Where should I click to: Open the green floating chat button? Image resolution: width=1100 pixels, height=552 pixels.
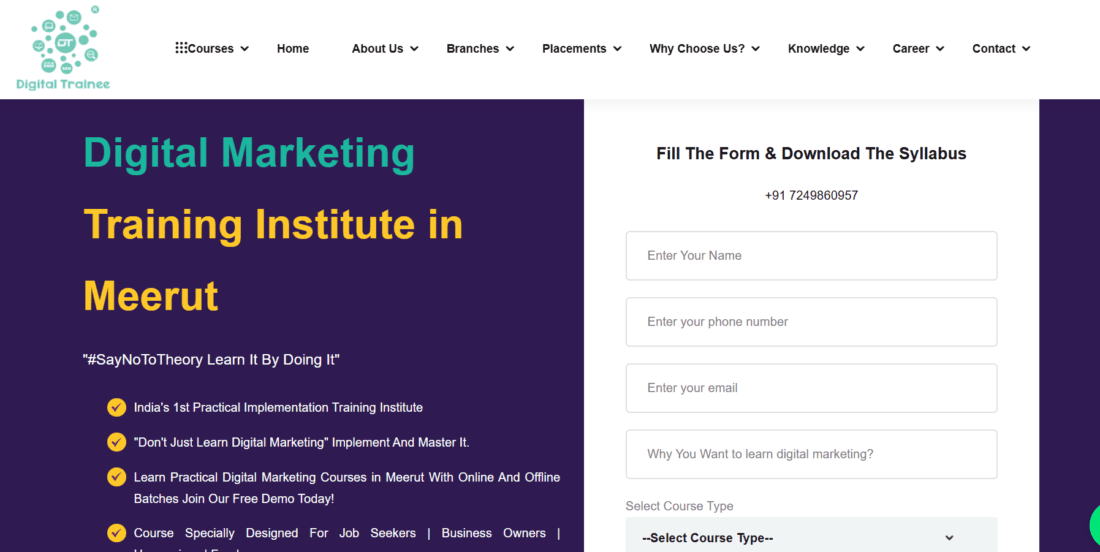coord(1094,524)
